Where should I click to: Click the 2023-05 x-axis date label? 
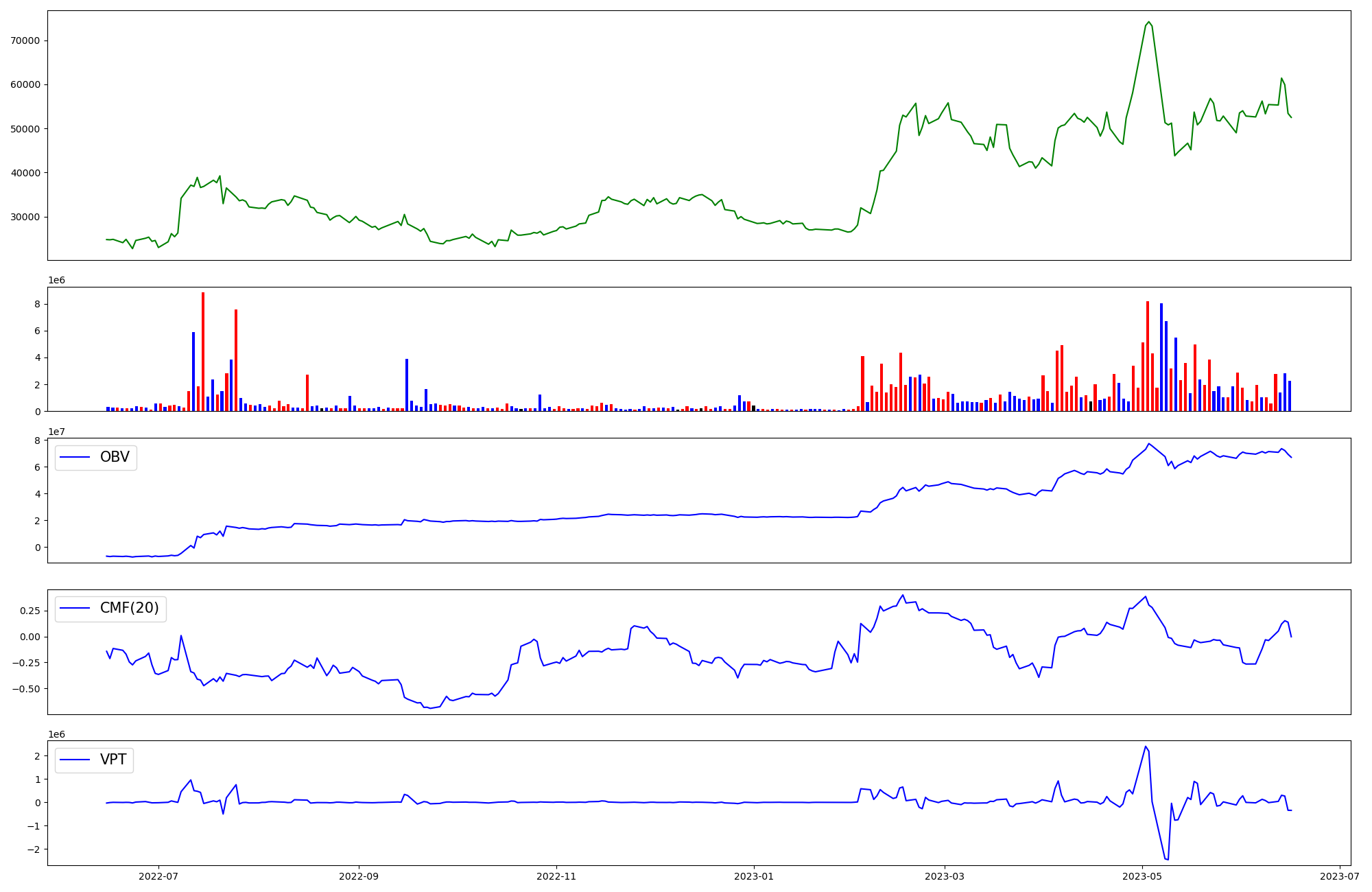1142,876
